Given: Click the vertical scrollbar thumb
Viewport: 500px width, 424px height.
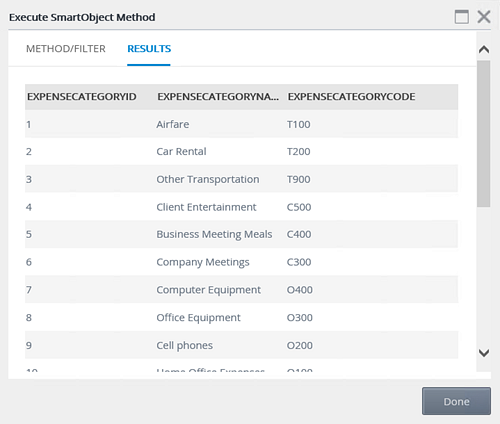Looking at the screenshot, I should pyautogui.click(x=484, y=134).
